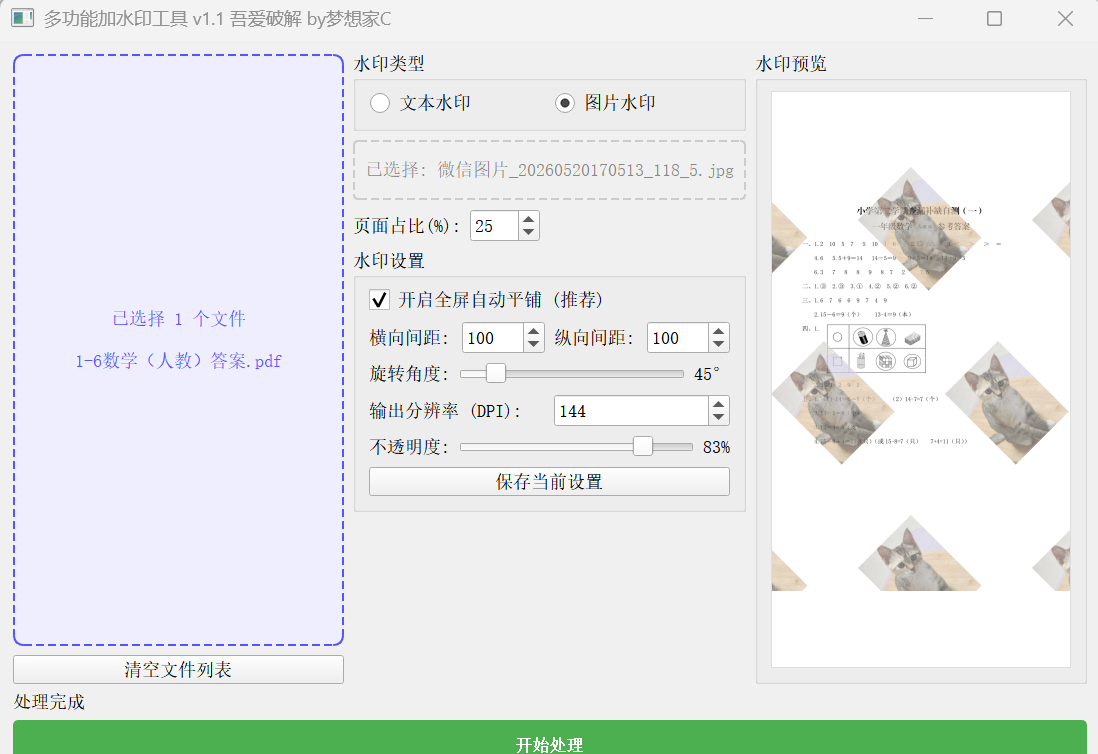The height and width of the screenshot is (754, 1098).
Task: Decrease 横向间距 with down arrow
Action: tap(534, 345)
